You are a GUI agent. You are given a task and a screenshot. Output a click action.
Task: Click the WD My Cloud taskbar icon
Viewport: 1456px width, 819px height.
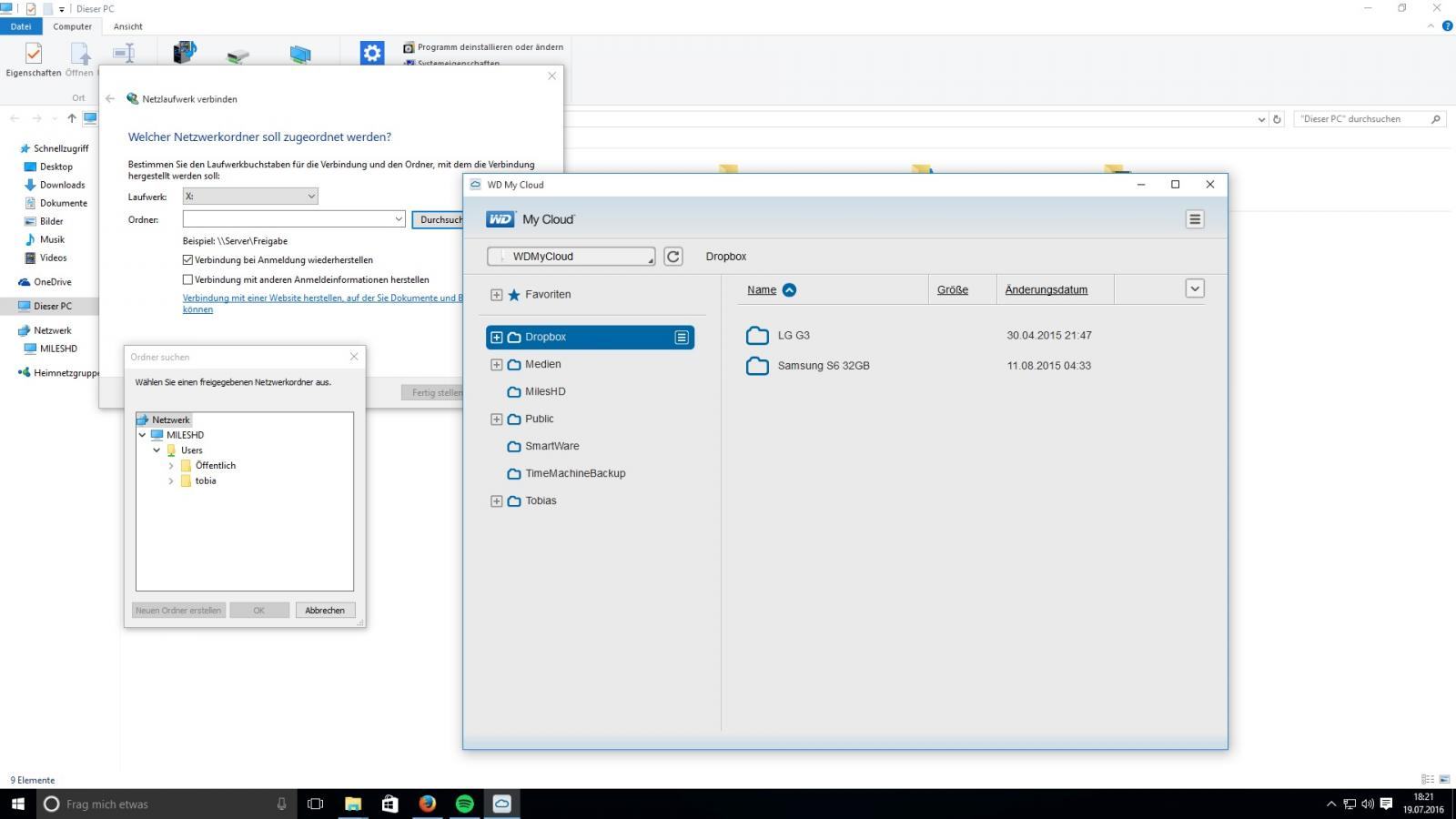coord(501,804)
